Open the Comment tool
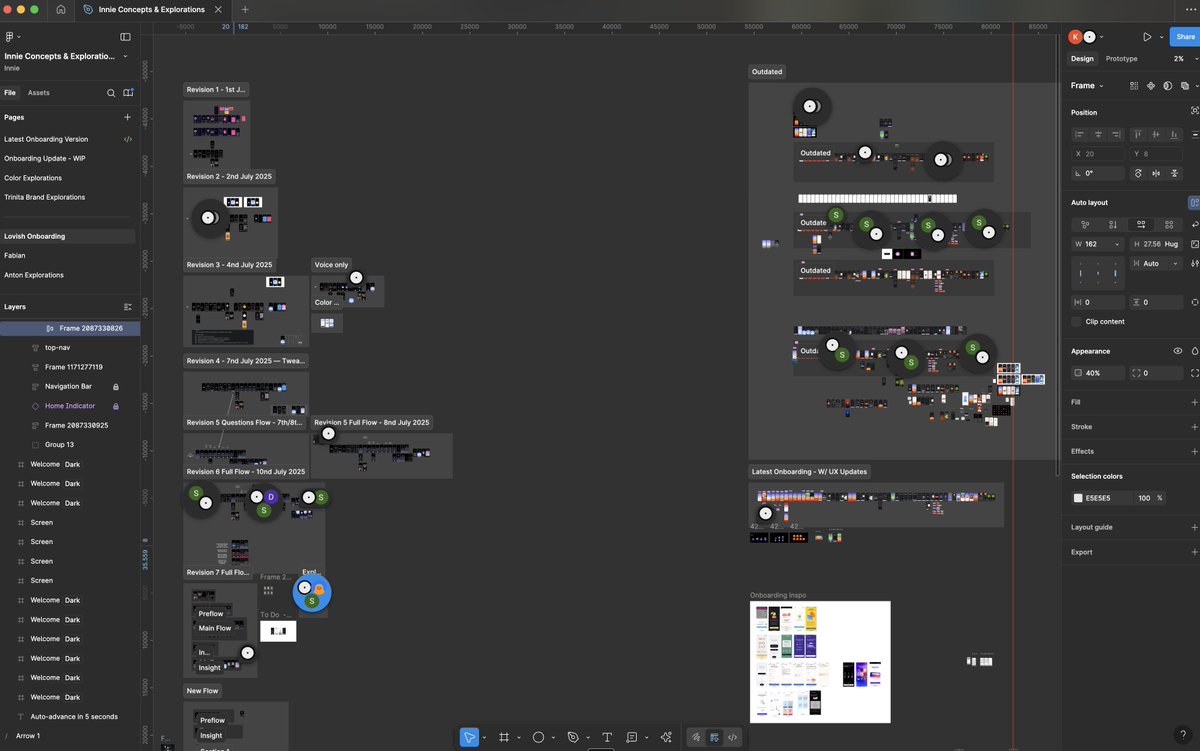 [633, 737]
